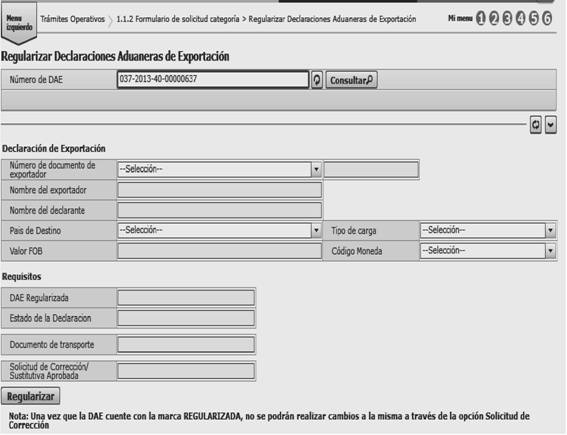The width and height of the screenshot is (567, 435).
Task: Click '1.1.2 Formulario de solicitud categoría' breadcrumb
Action: 178,19
